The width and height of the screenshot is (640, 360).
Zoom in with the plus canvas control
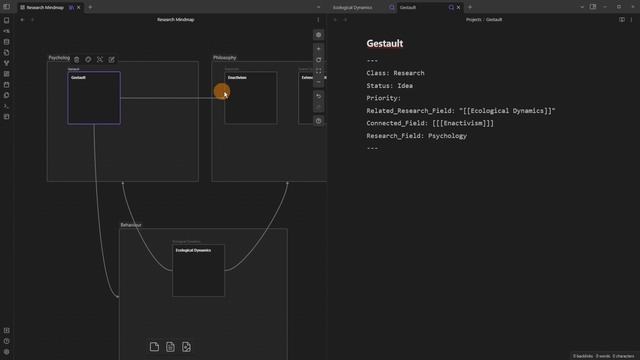(319, 49)
